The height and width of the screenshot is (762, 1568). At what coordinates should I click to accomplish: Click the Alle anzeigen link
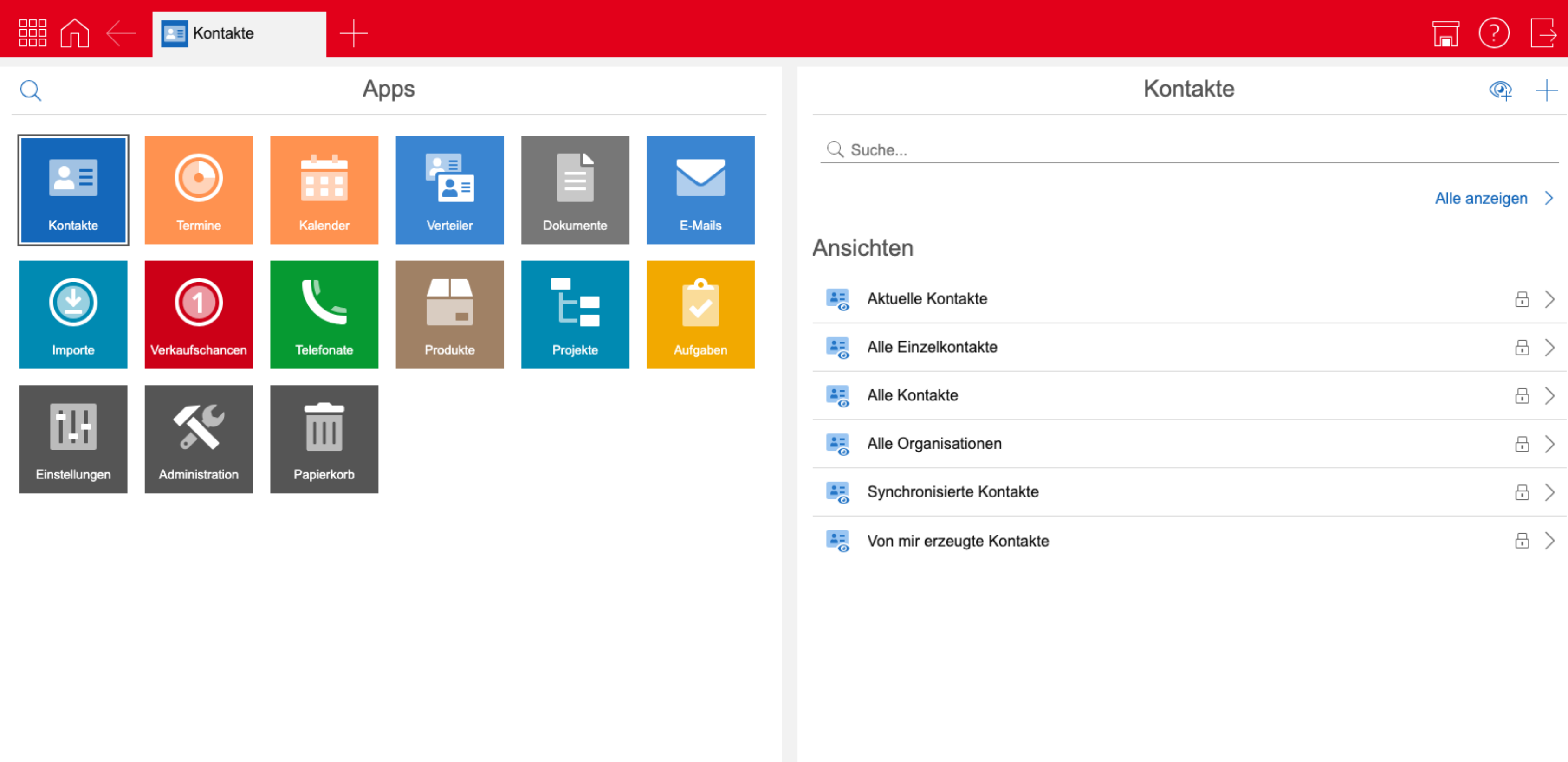1481,199
